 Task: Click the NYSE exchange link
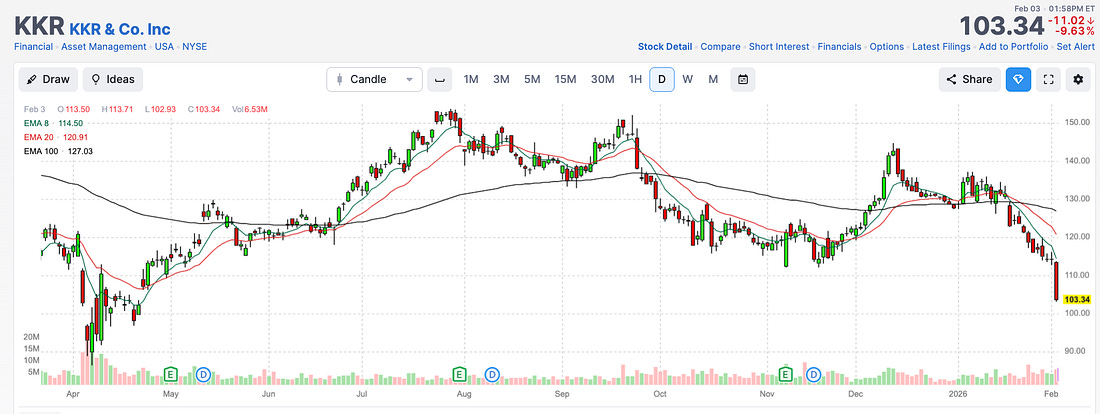pos(195,46)
